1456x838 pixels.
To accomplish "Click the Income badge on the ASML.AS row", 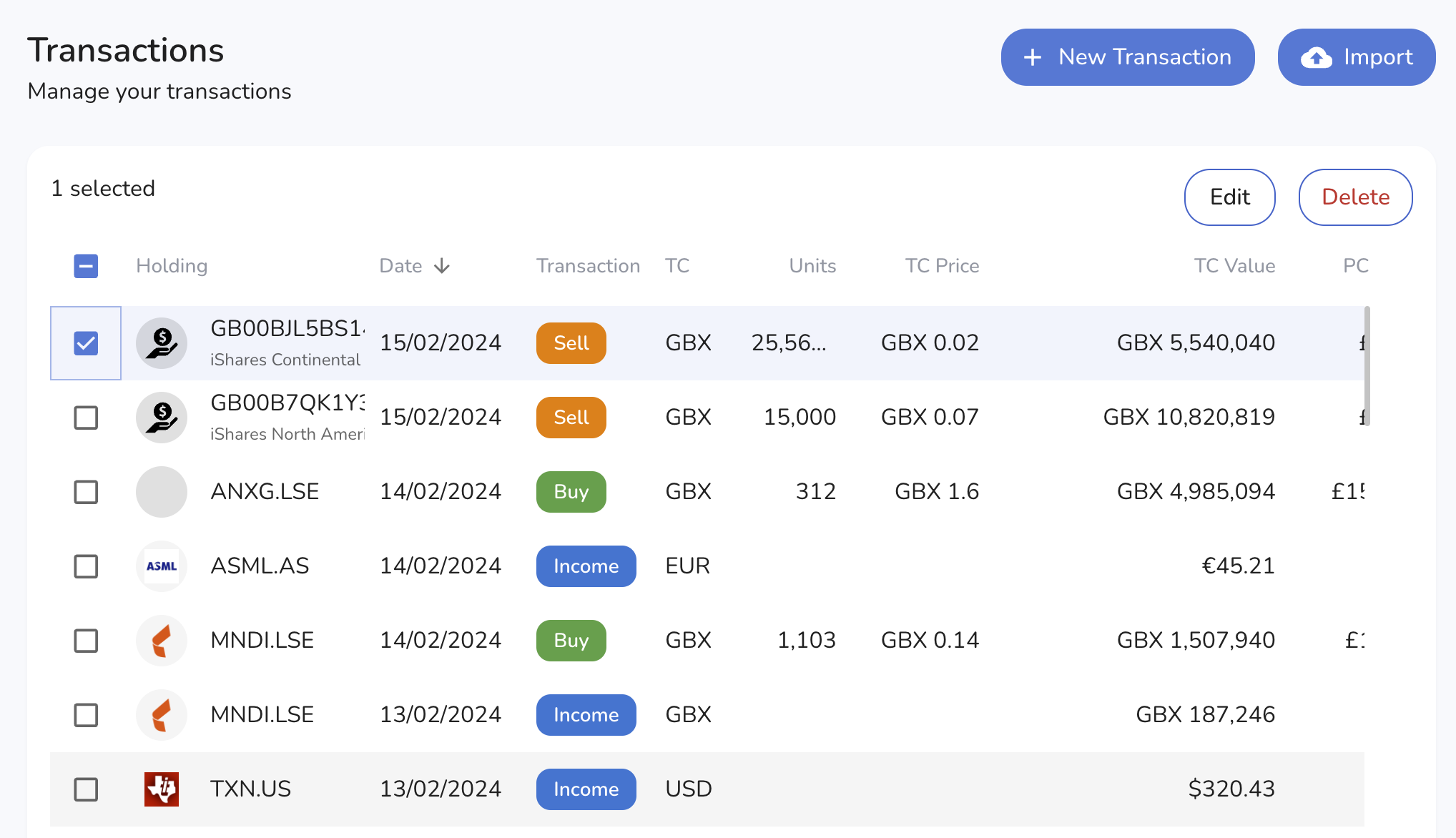I will [586, 566].
